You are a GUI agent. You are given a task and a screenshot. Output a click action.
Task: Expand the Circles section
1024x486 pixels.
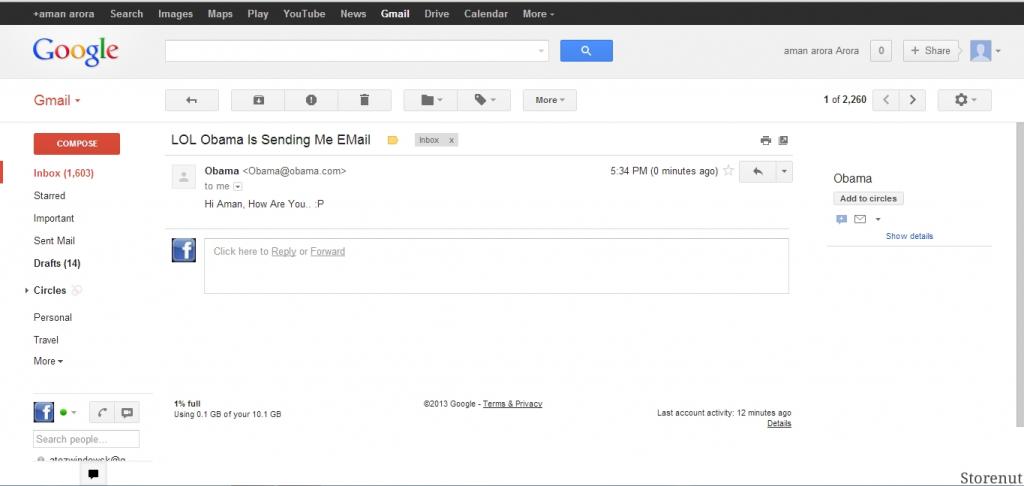click(26, 290)
